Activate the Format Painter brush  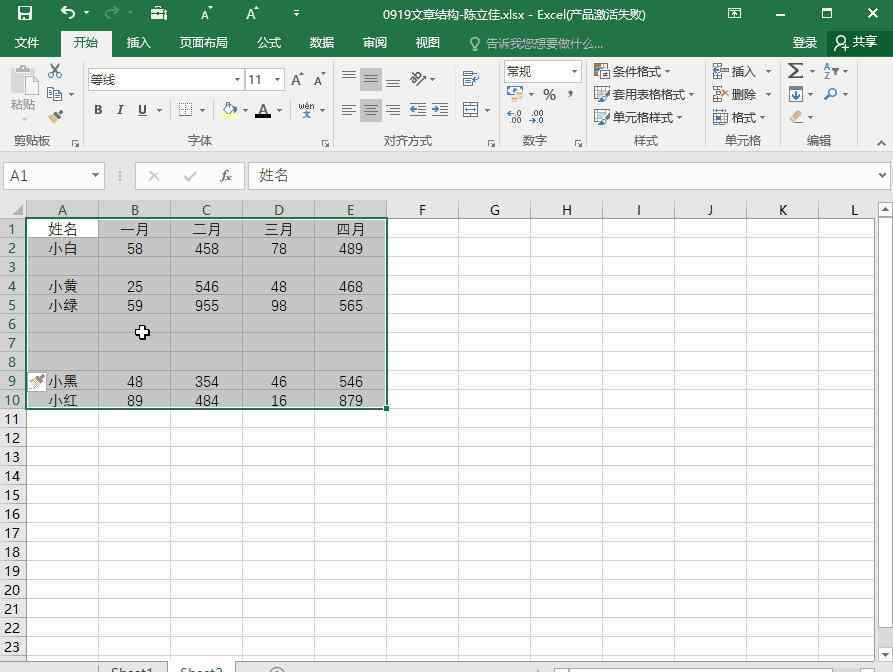(55, 117)
